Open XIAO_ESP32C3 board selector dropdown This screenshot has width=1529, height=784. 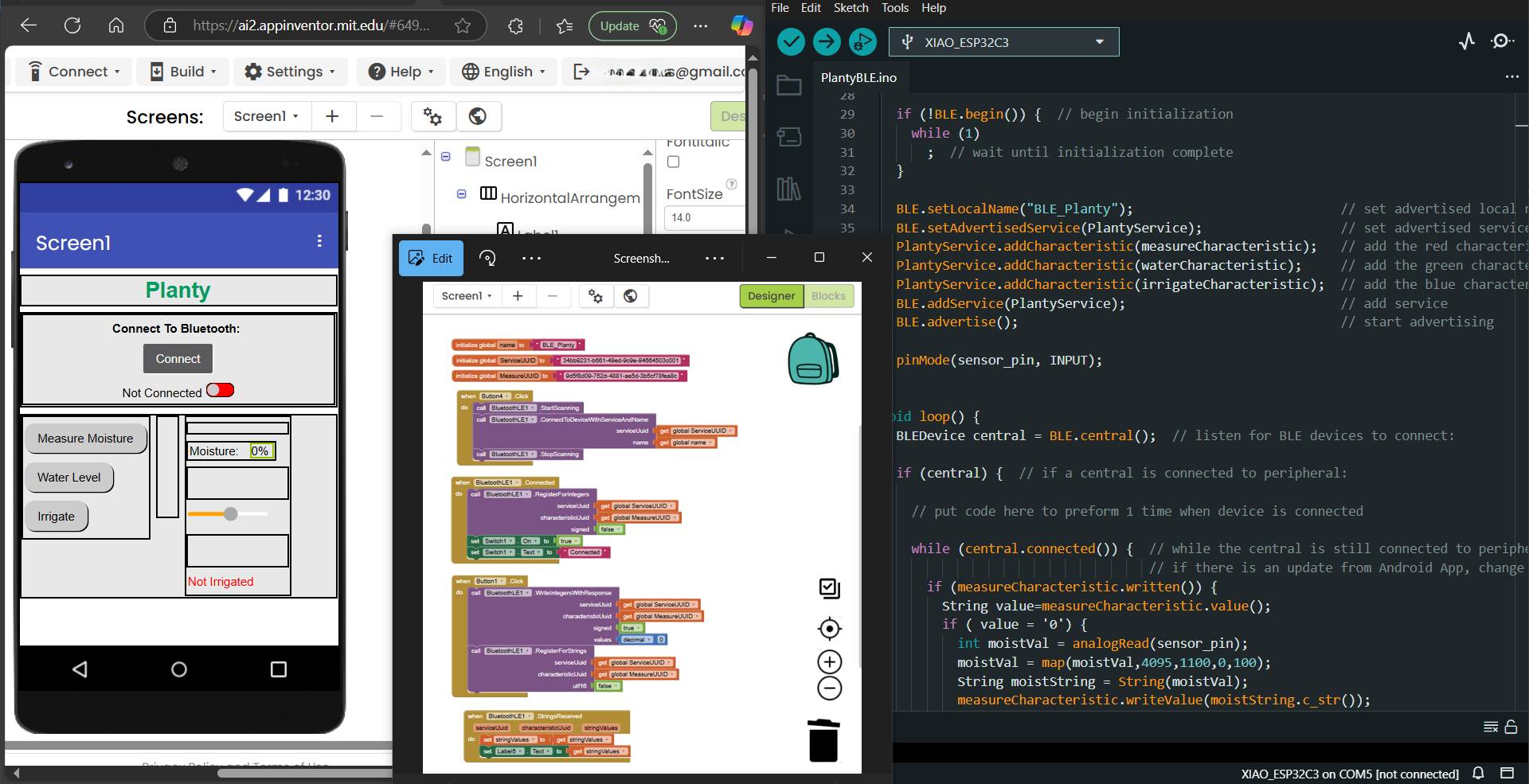[x=1003, y=42]
